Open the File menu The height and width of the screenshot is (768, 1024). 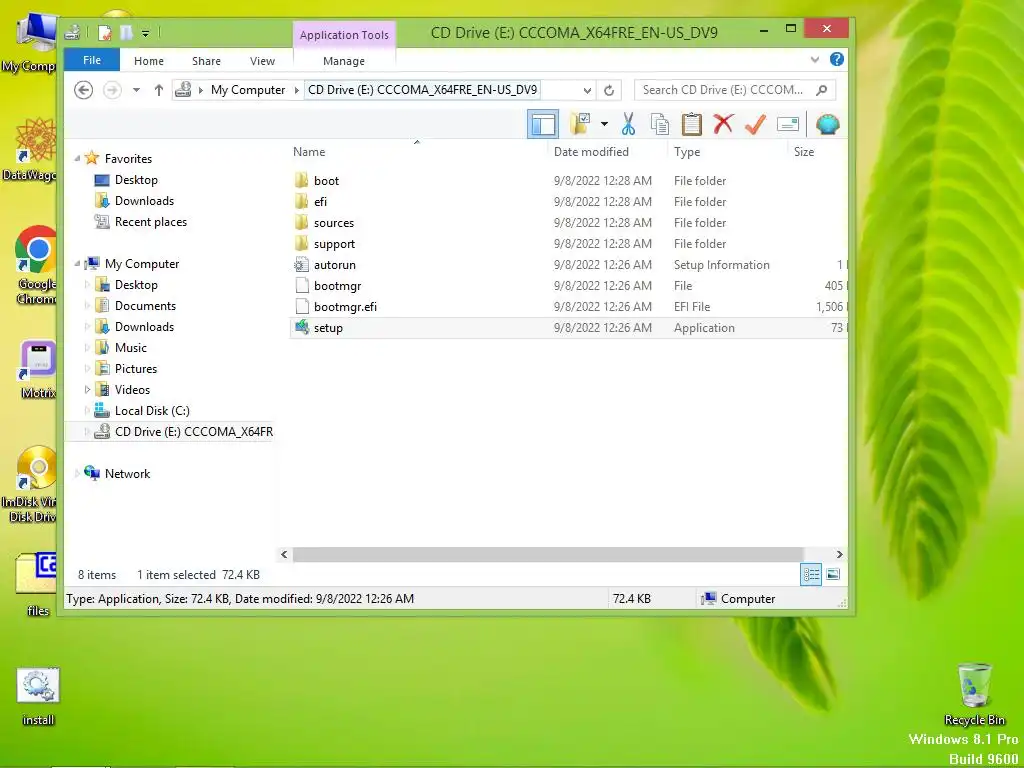(92, 60)
